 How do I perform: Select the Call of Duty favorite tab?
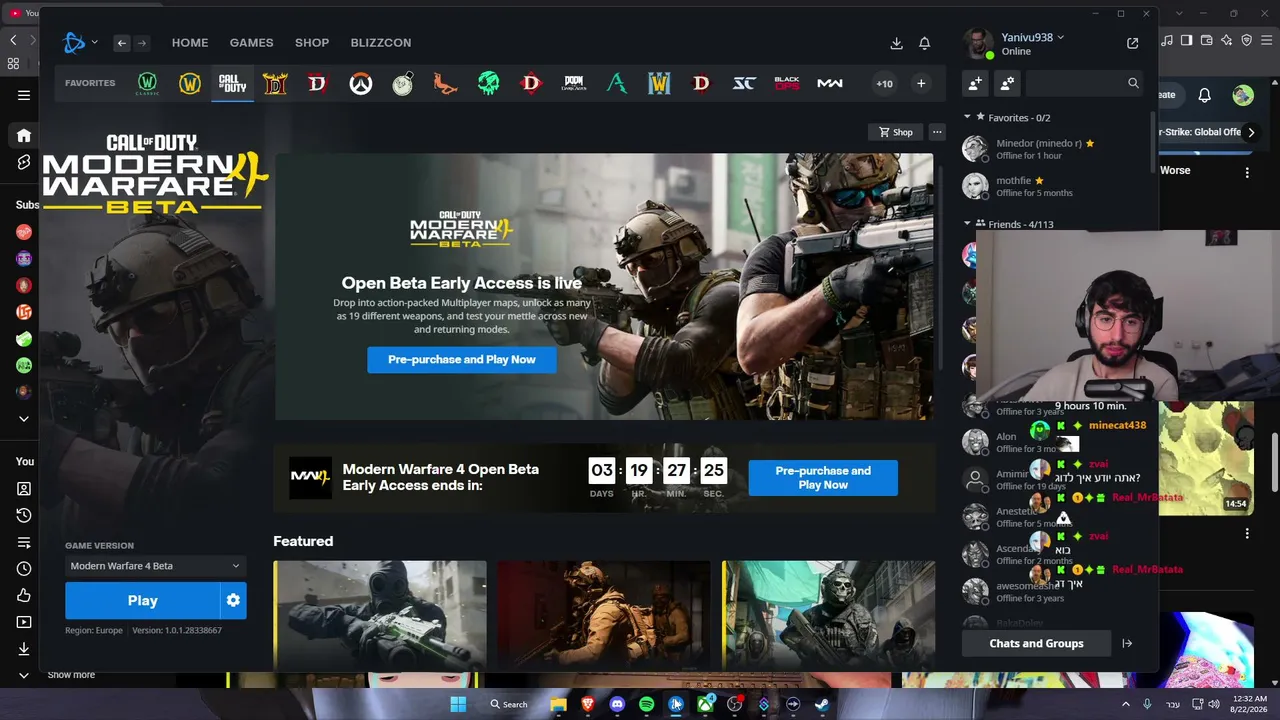point(232,83)
